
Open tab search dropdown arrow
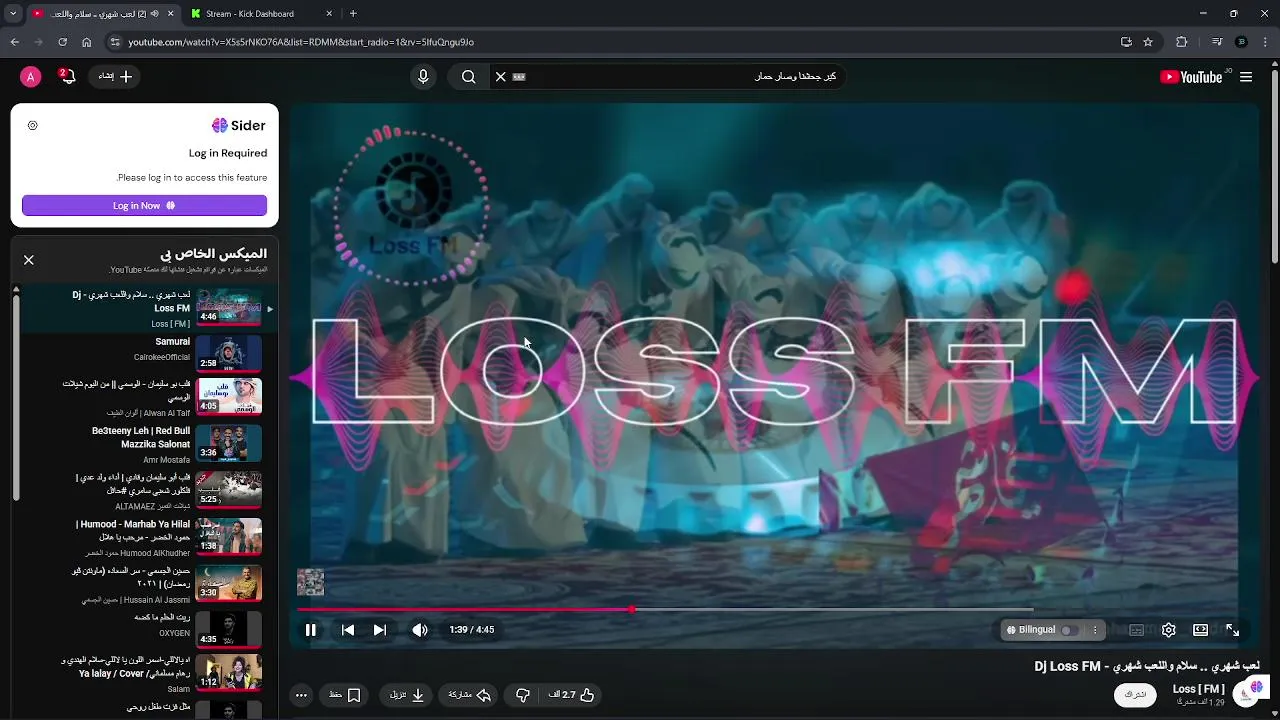[x=13, y=14]
